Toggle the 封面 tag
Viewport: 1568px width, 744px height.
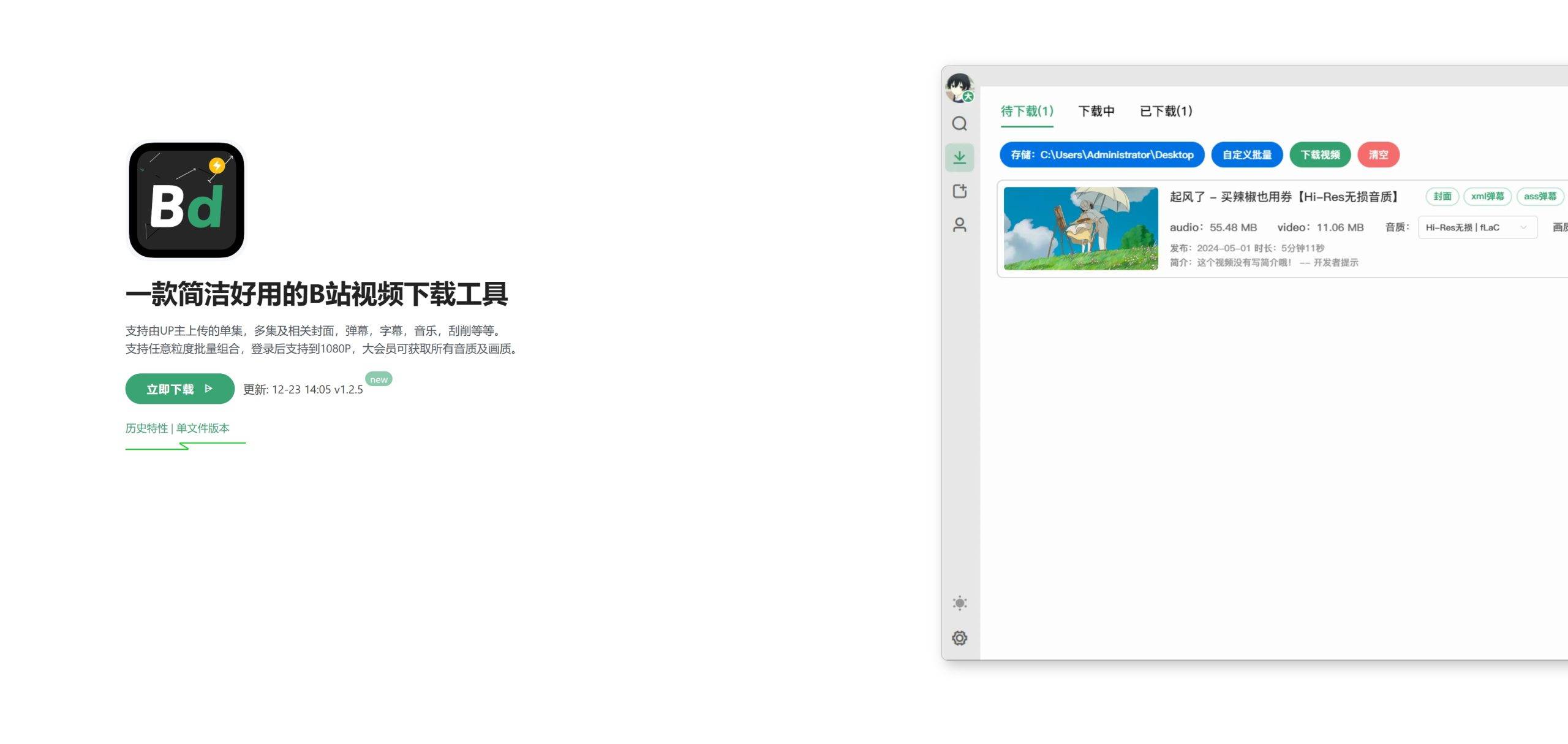coord(1442,196)
